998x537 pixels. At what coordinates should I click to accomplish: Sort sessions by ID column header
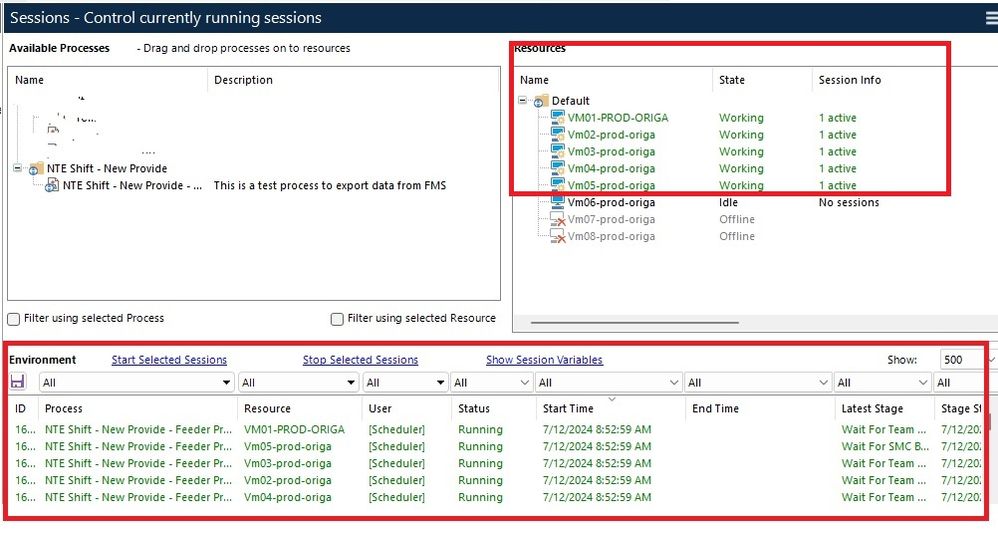[x=21, y=408]
